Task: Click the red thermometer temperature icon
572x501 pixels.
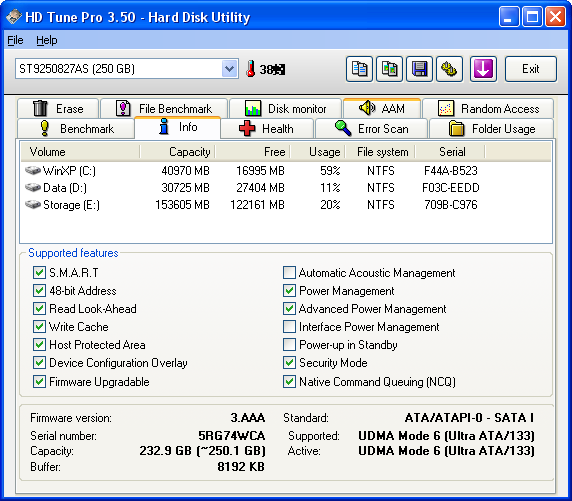Action: click(250, 69)
